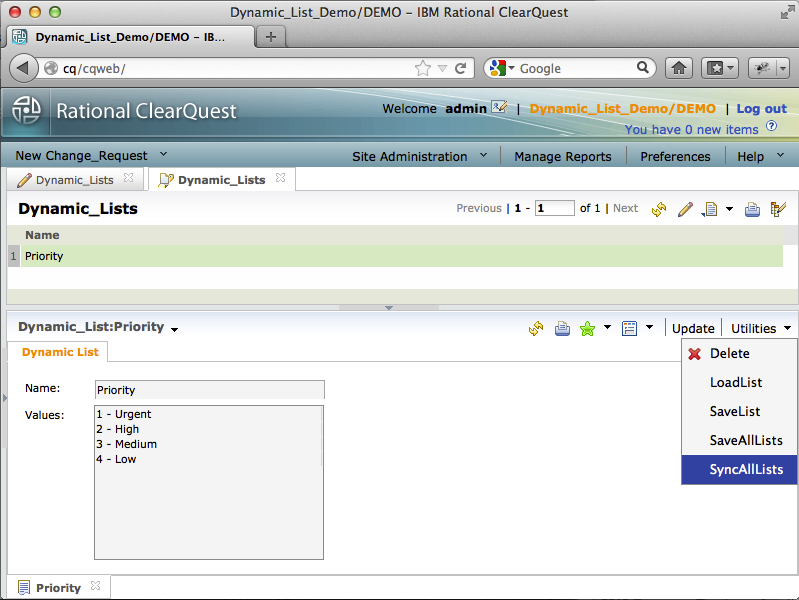The width and height of the screenshot is (799, 600).
Task: Select '1 - Urgent' in Values list
Action: tap(124, 414)
